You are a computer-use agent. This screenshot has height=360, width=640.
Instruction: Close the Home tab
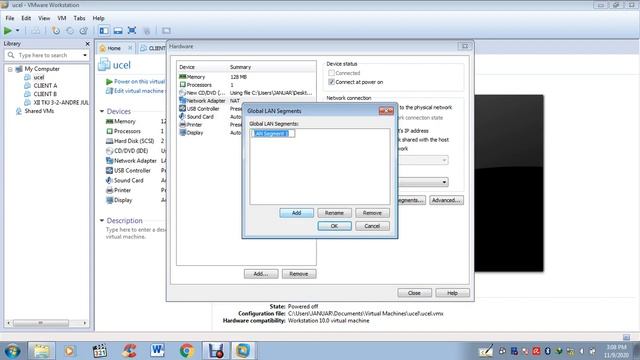pyautogui.click(x=130, y=48)
